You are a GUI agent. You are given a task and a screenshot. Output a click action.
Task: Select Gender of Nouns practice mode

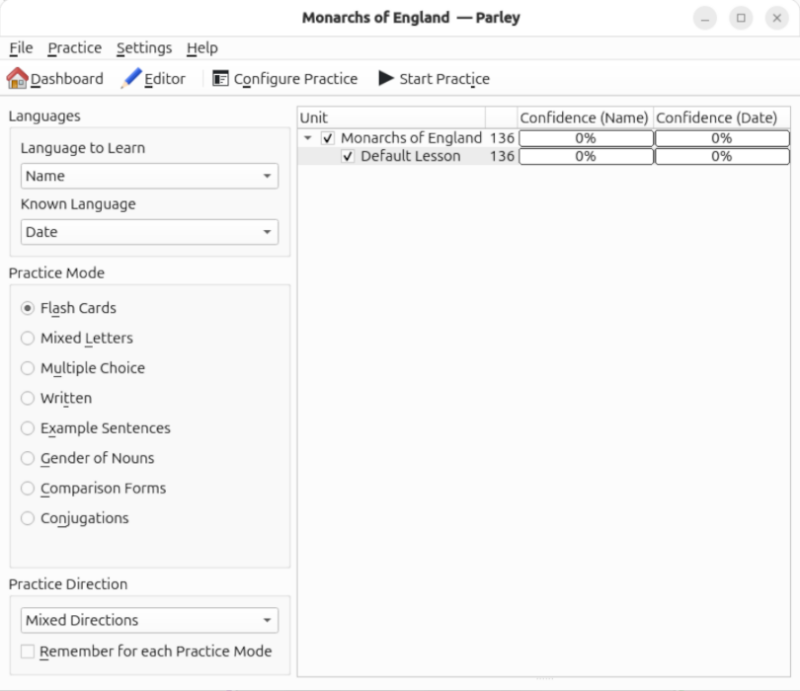29,458
